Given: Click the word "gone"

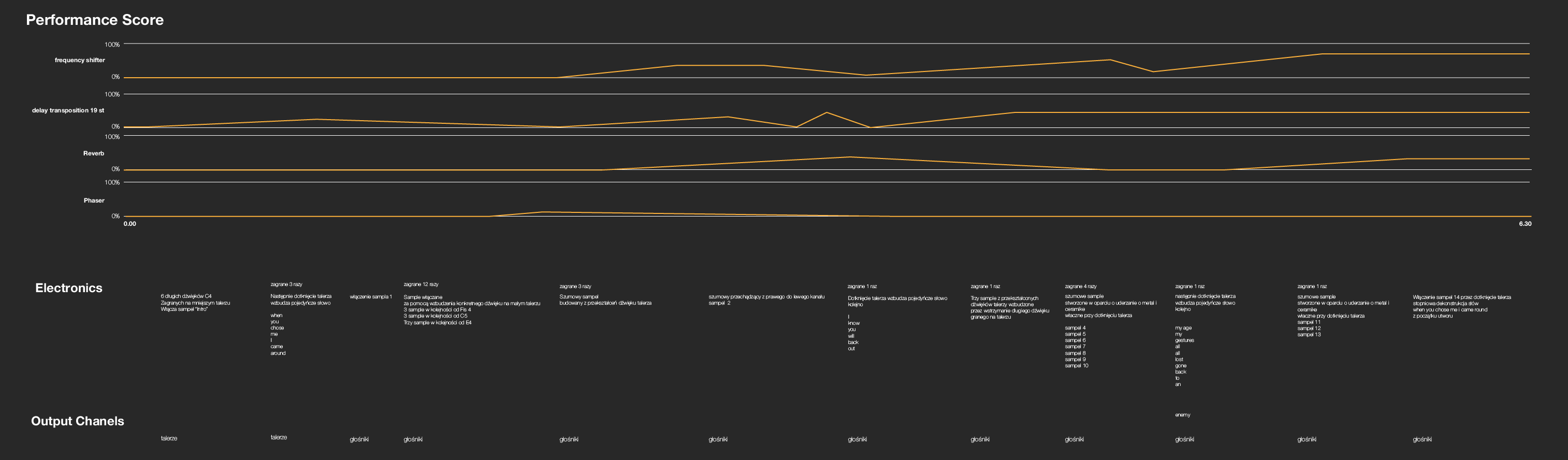Looking at the screenshot, I should point(1181,366).
